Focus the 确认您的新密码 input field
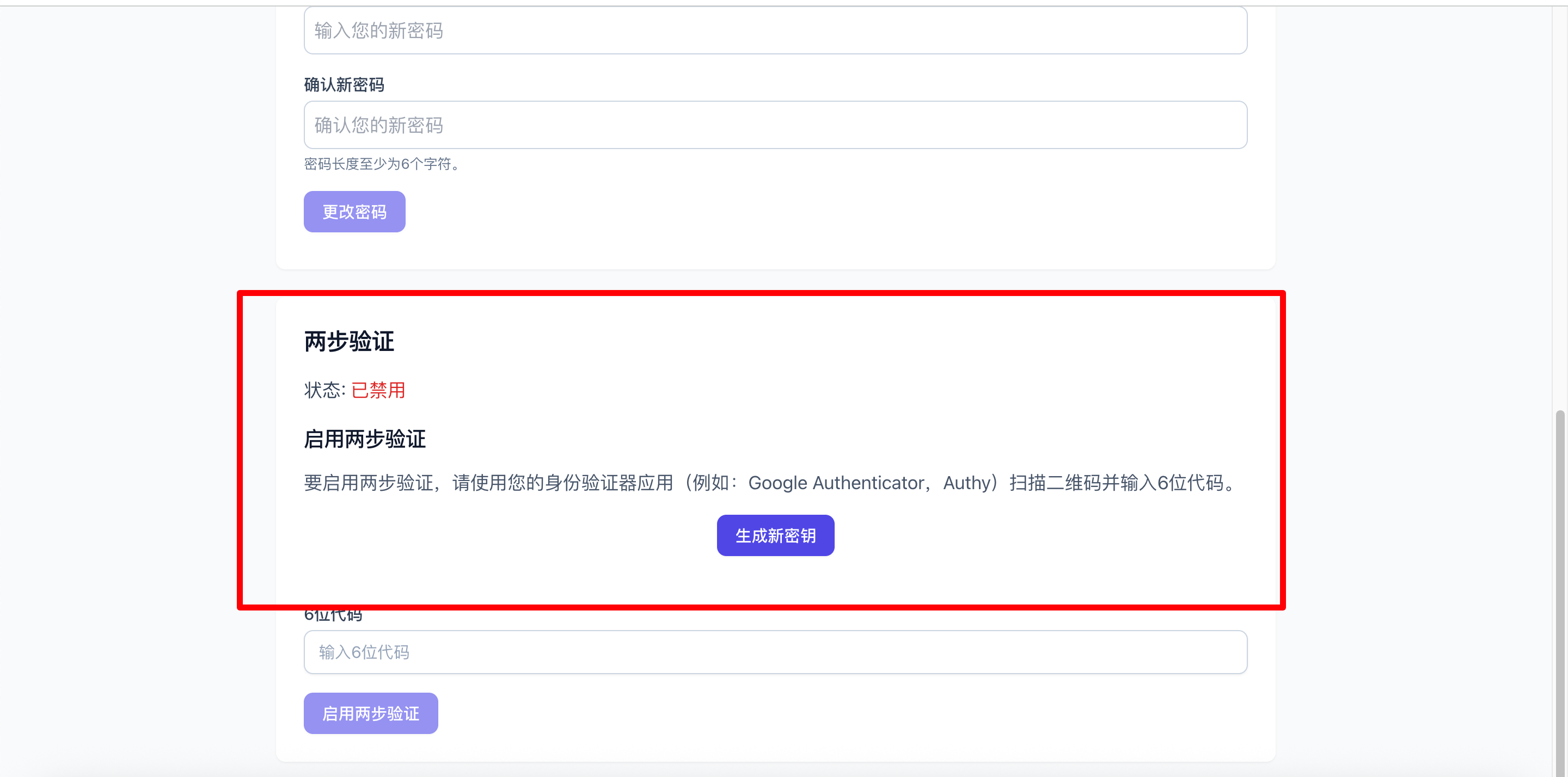 tap(775, 125)
